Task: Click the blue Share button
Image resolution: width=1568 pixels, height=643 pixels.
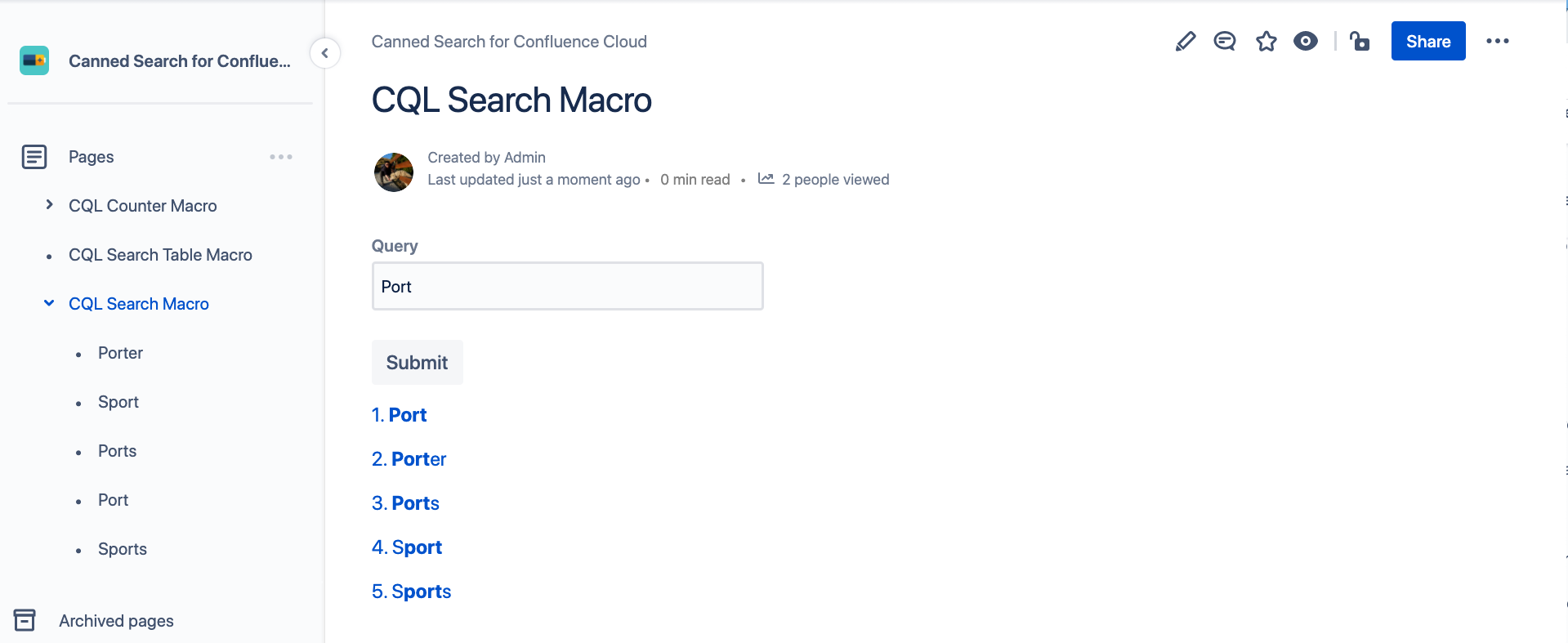Action: coord(1427,41)
